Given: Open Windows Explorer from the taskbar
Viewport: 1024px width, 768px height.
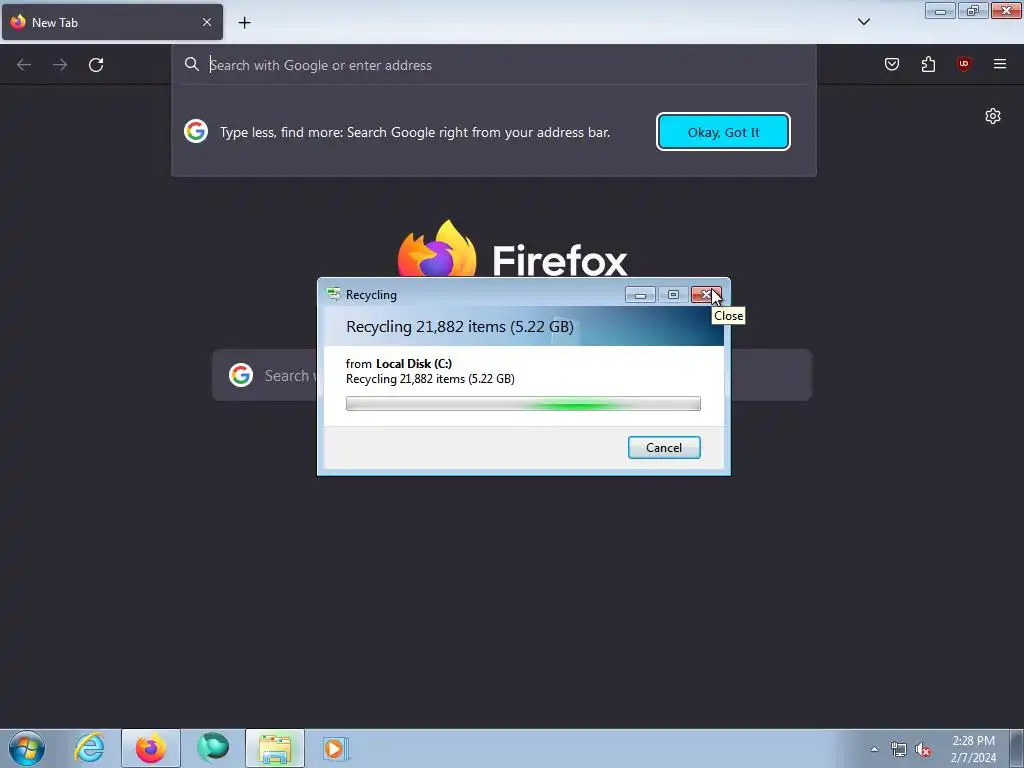Looking at the screenshot, I should 275,748.
